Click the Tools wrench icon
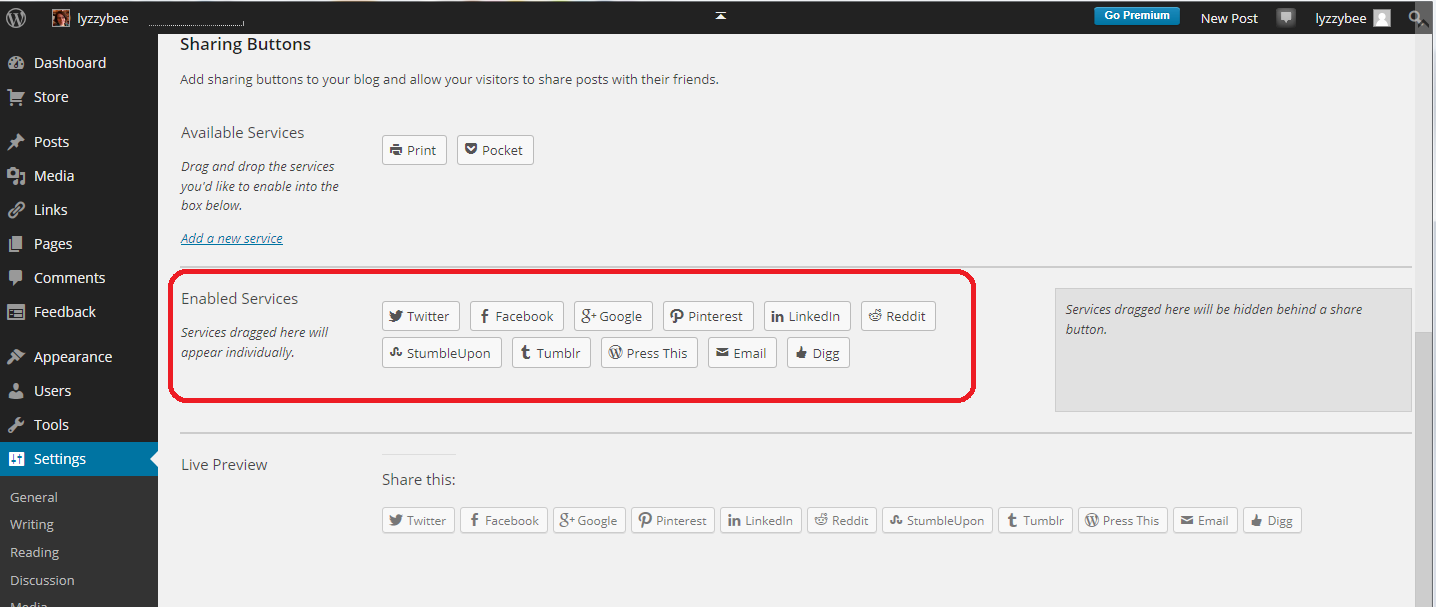The width and height of the screenshot is (1436, 607). tap(16, 425)
